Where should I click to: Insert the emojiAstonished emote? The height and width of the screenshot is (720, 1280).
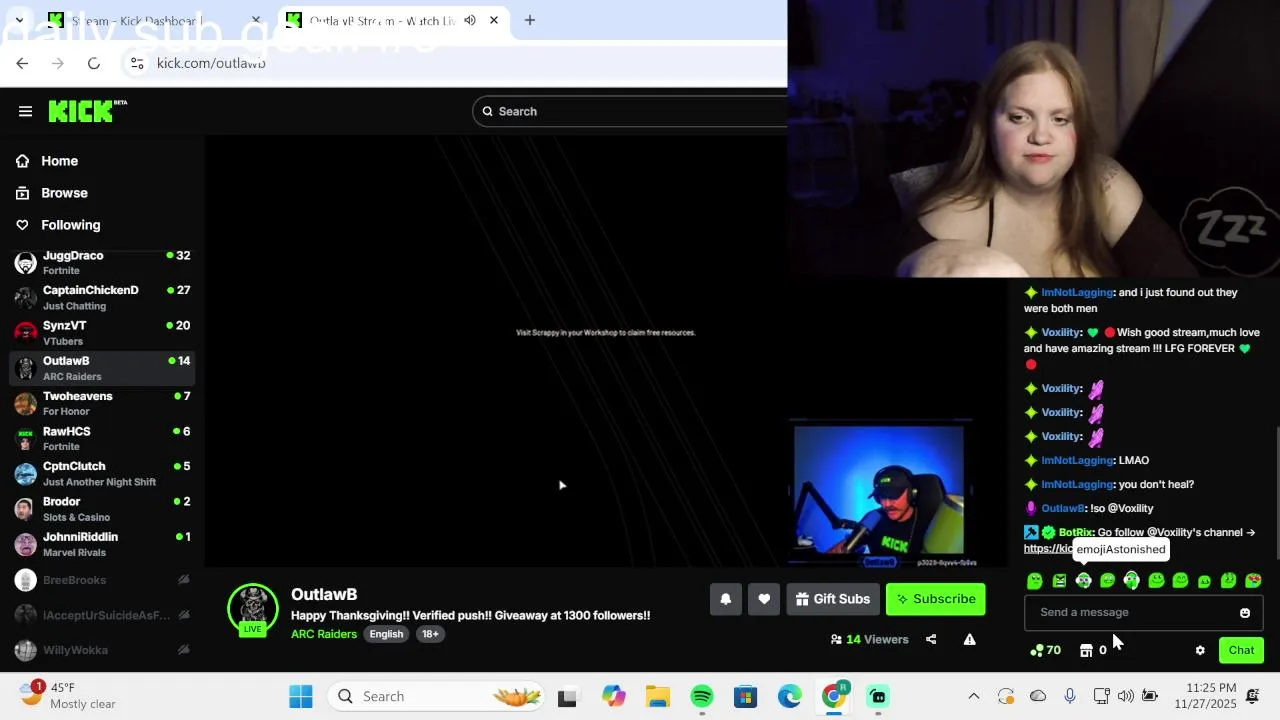[1083, 580]
